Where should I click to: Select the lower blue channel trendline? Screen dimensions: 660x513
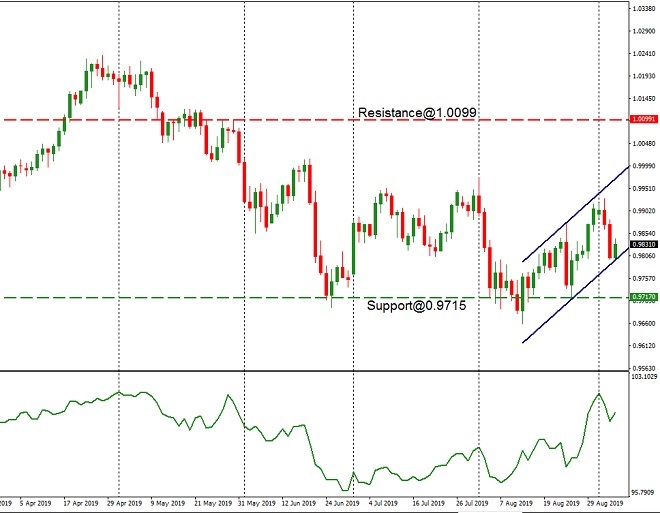576,295
